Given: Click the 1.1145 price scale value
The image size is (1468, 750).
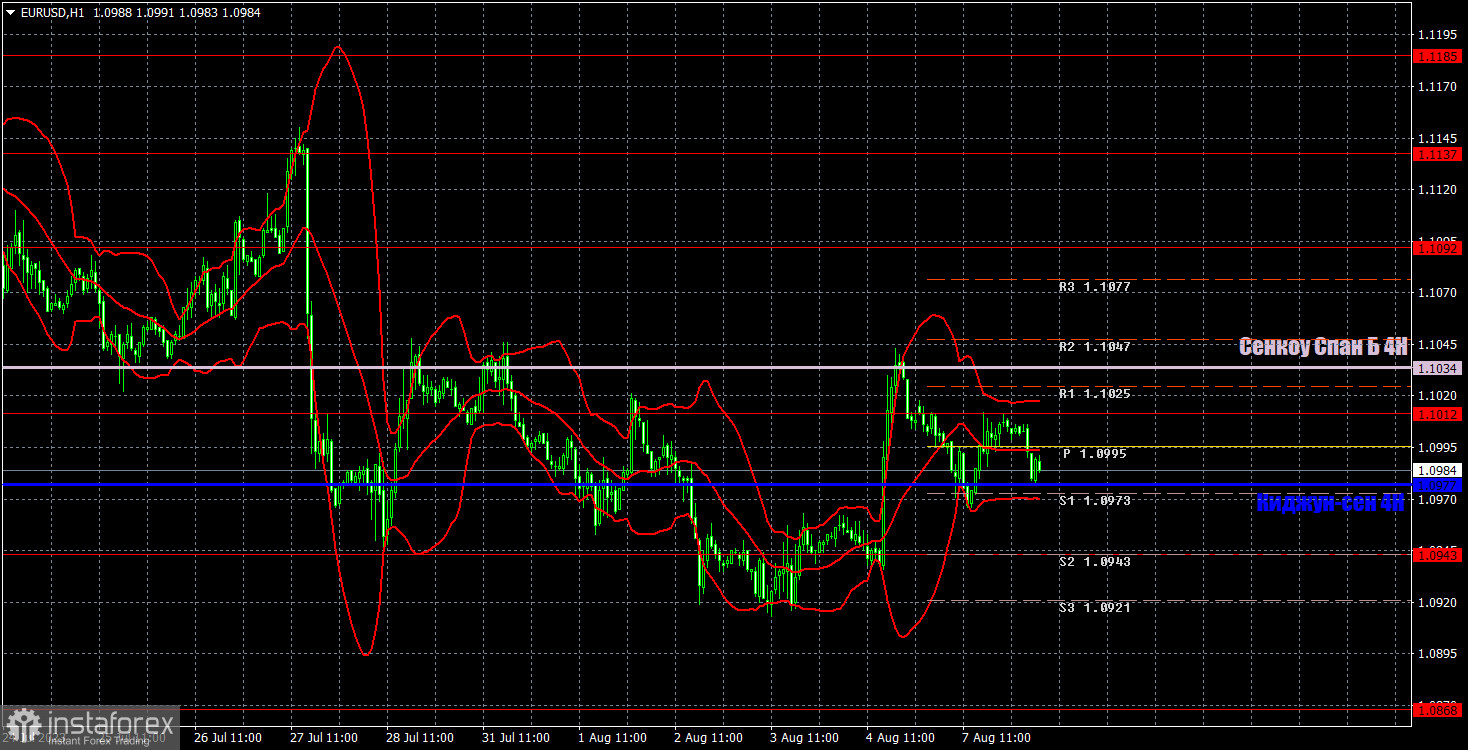Looking at the screenshot, I should pyautogui.click(x=1437, y=138).
